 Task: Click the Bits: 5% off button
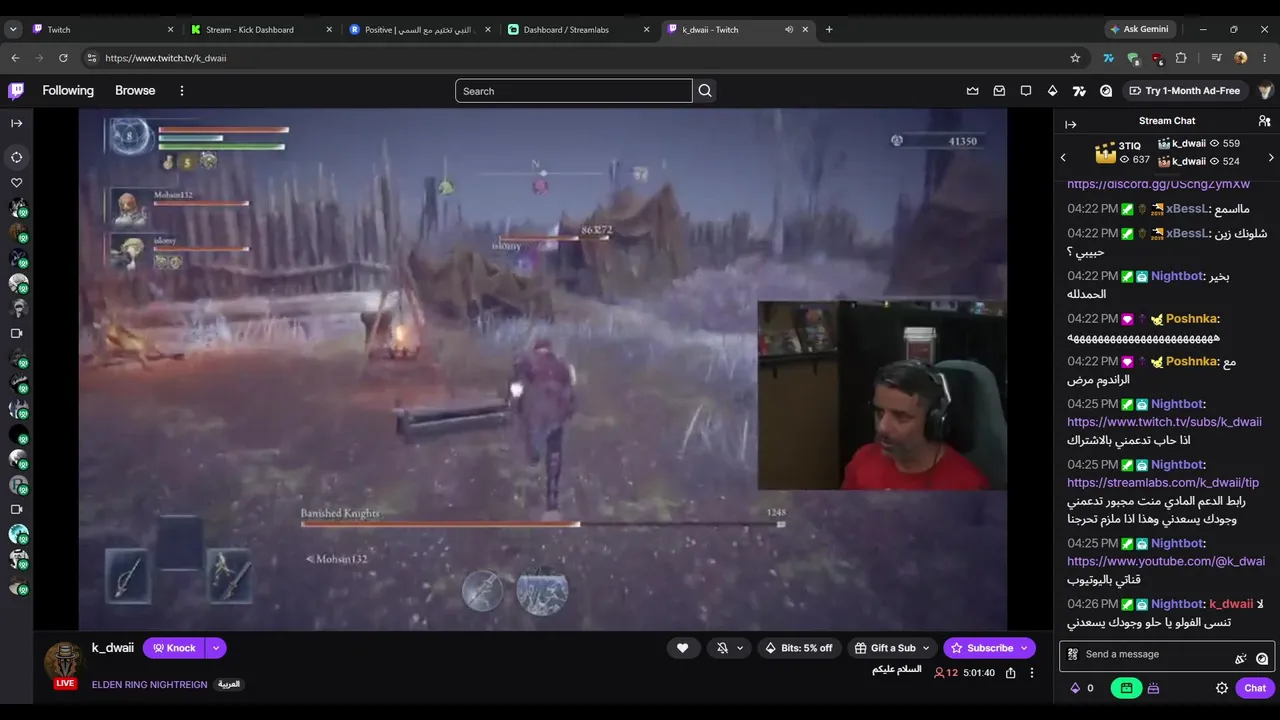tap(799, 648)
